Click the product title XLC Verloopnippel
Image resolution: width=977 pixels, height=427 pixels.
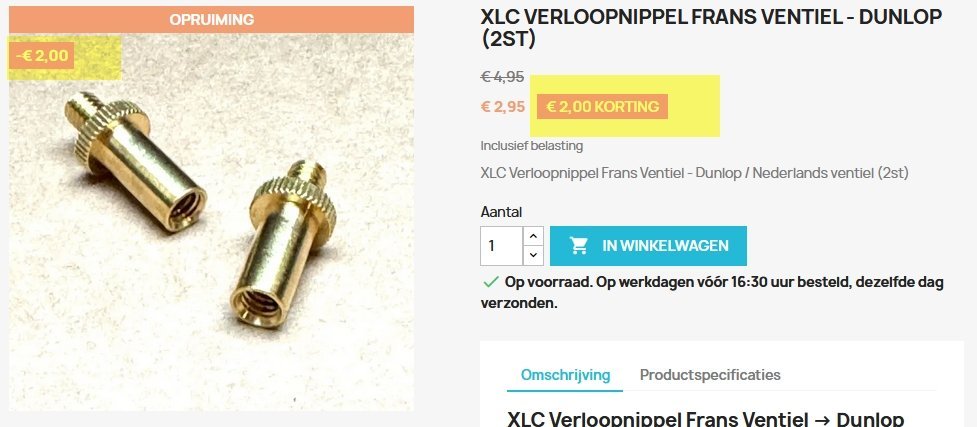click(x=711, y=27)
